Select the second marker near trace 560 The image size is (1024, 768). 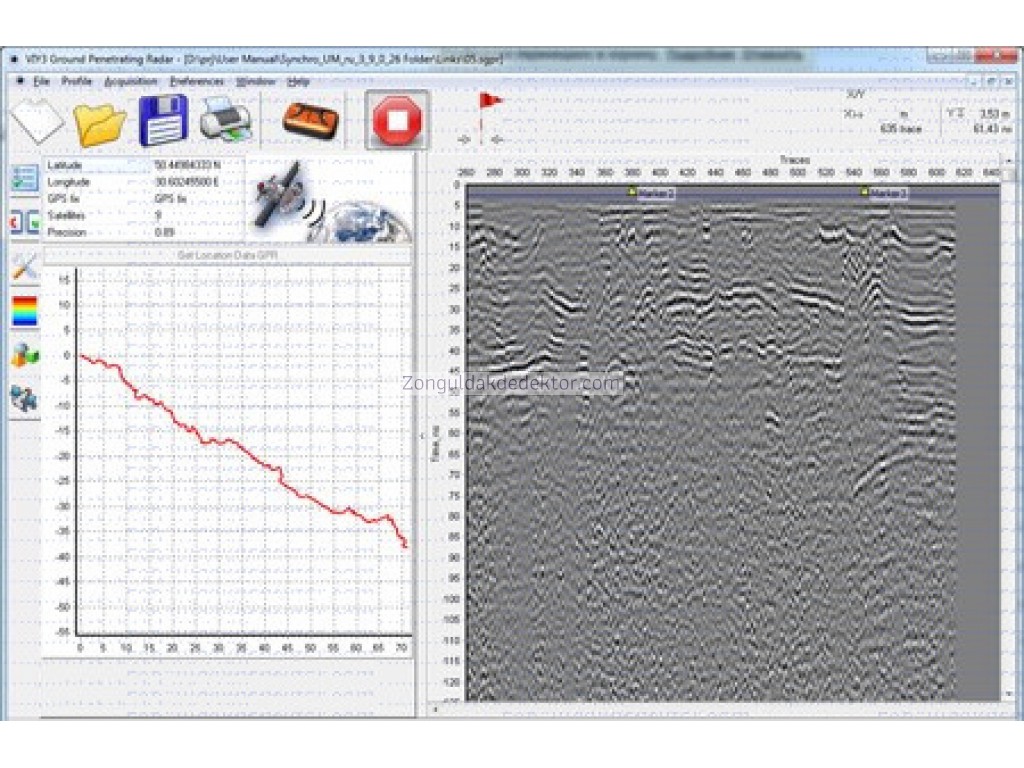point(884,193)
